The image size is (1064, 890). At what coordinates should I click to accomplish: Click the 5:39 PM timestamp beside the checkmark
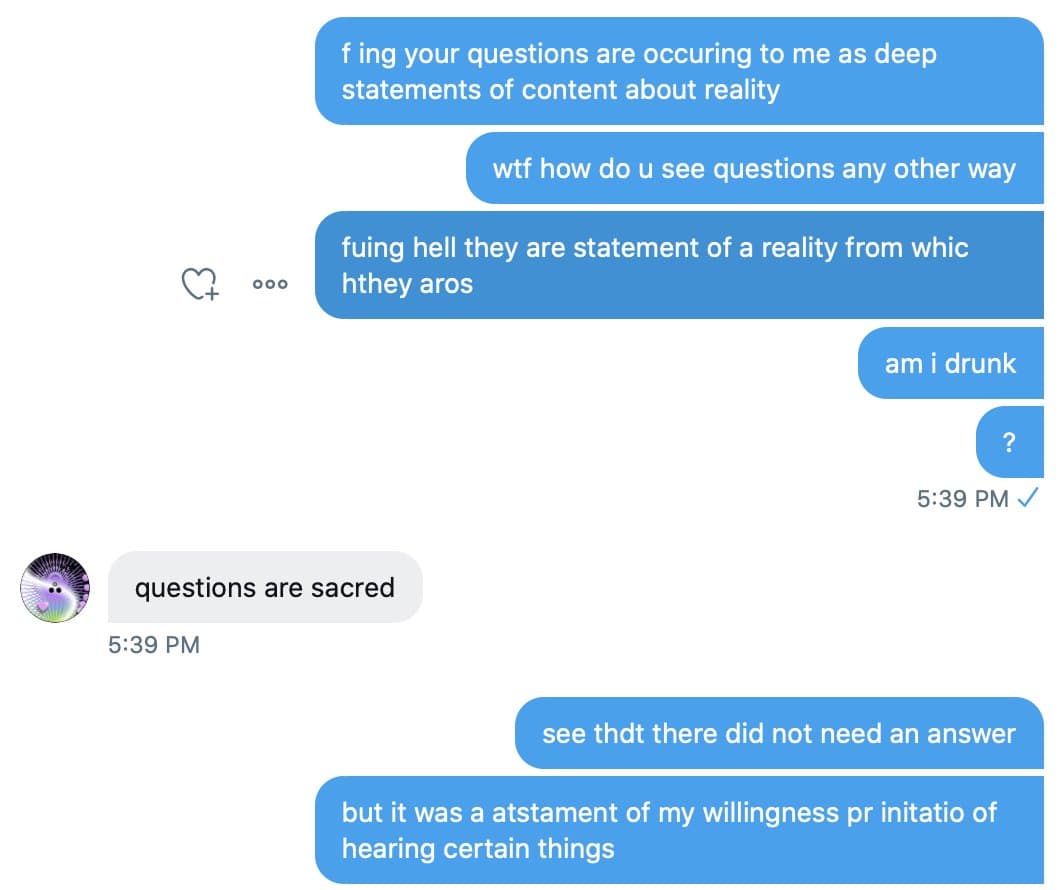(x=962, y=498)
